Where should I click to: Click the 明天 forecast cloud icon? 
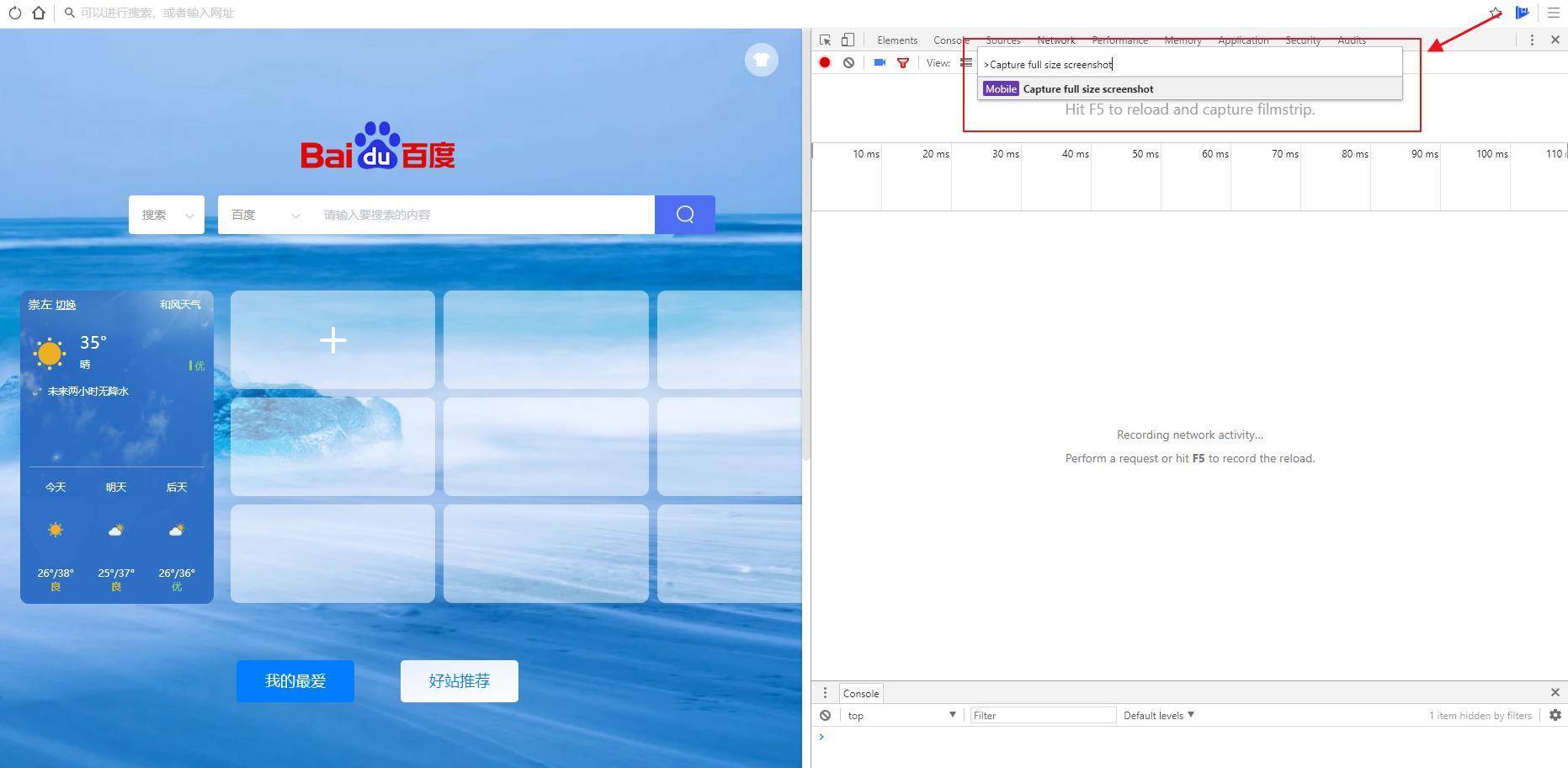click(x=116, y=530)
